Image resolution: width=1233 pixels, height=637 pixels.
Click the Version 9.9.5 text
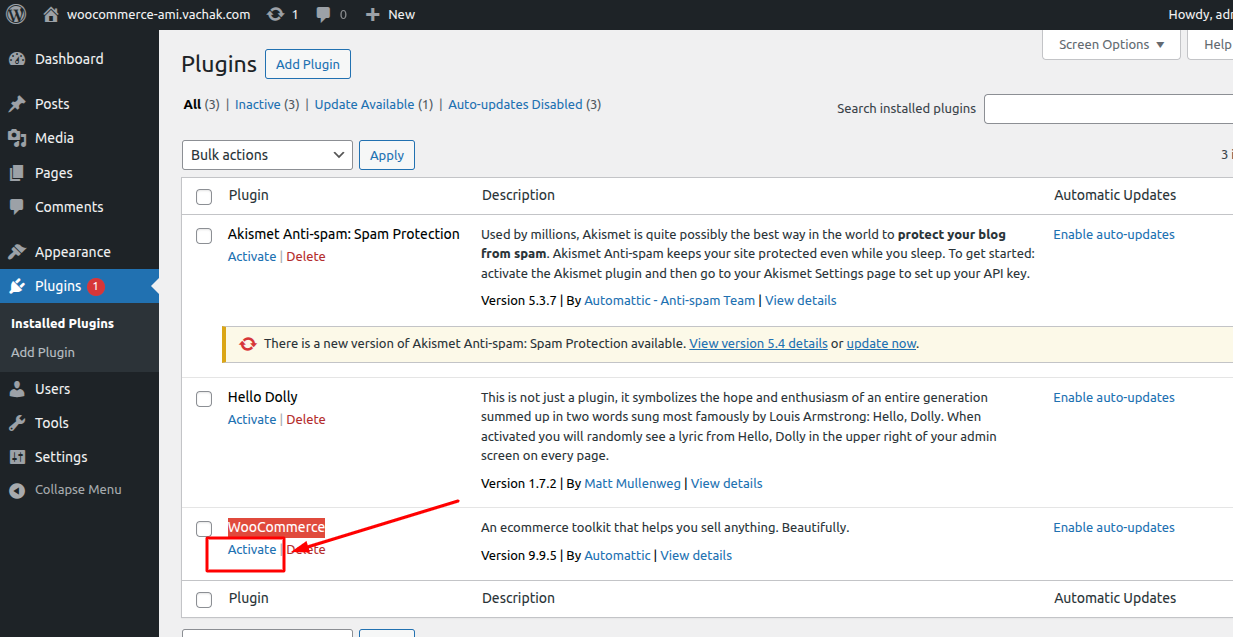point(519,555)
